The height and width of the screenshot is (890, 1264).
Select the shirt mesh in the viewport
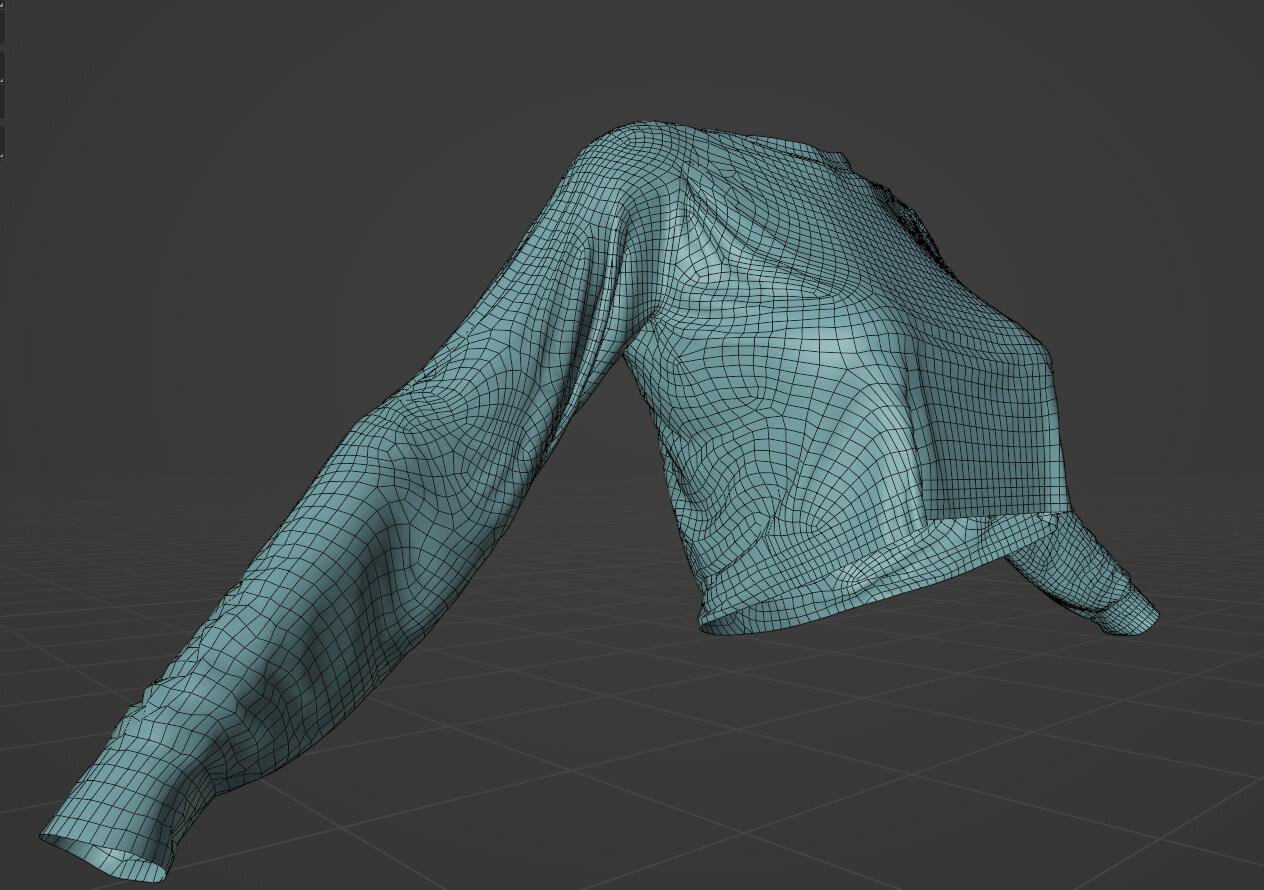(800, 400)
